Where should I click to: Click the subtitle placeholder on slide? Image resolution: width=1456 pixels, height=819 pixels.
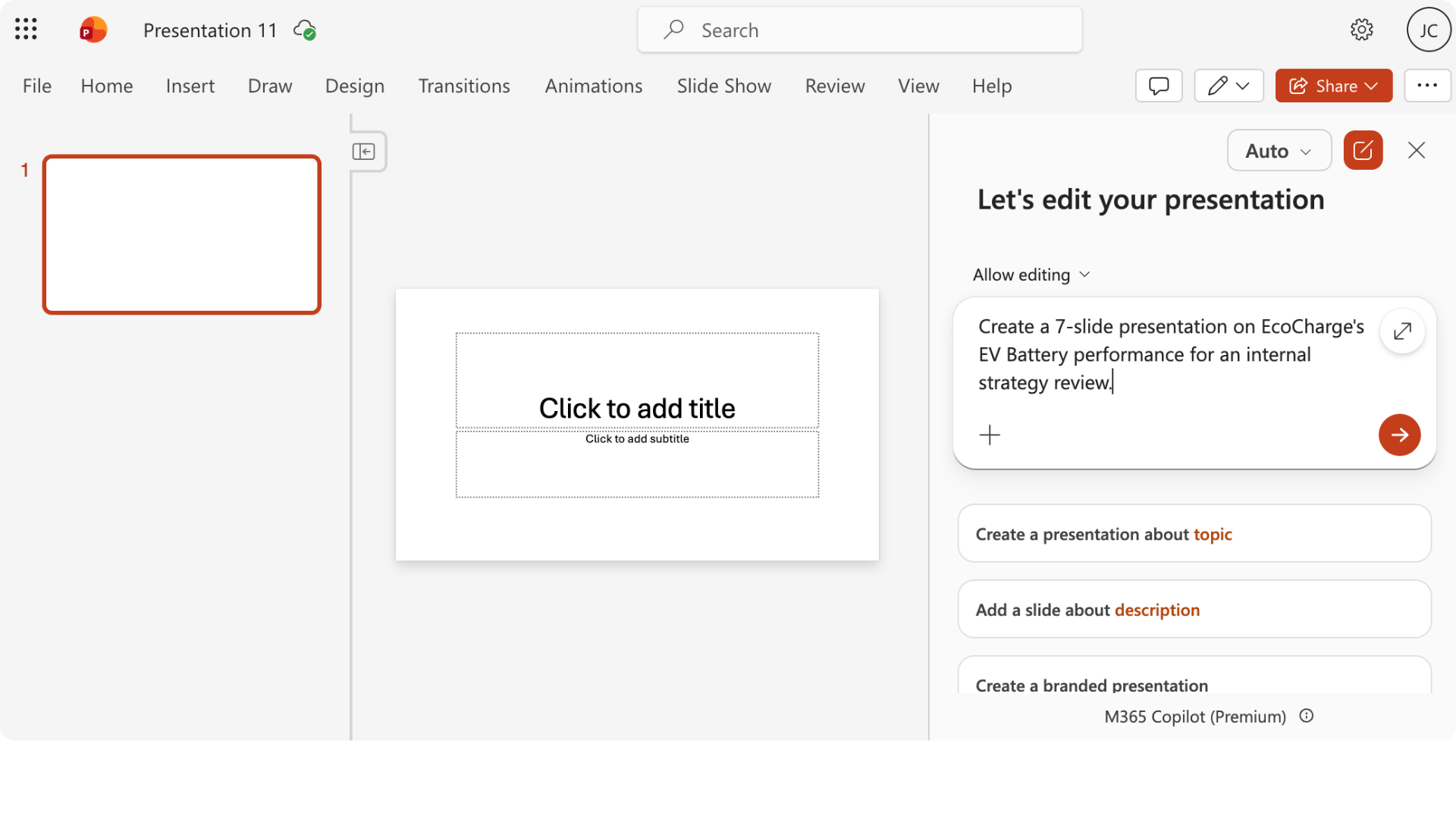[x=637, y=464]
